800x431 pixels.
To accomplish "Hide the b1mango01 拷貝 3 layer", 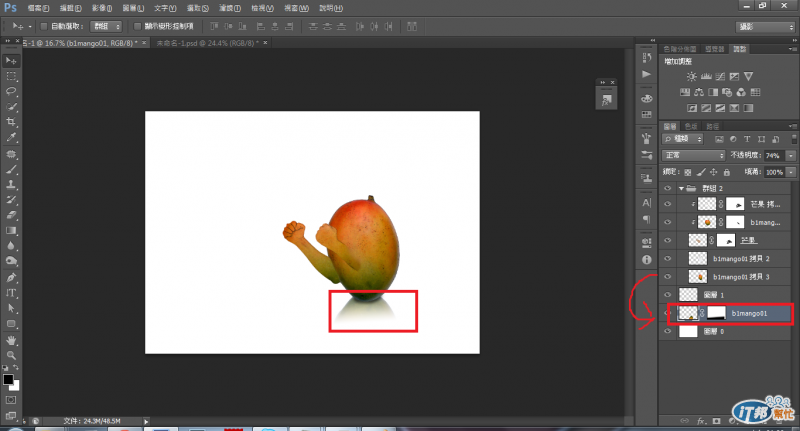I will (668, 277).
